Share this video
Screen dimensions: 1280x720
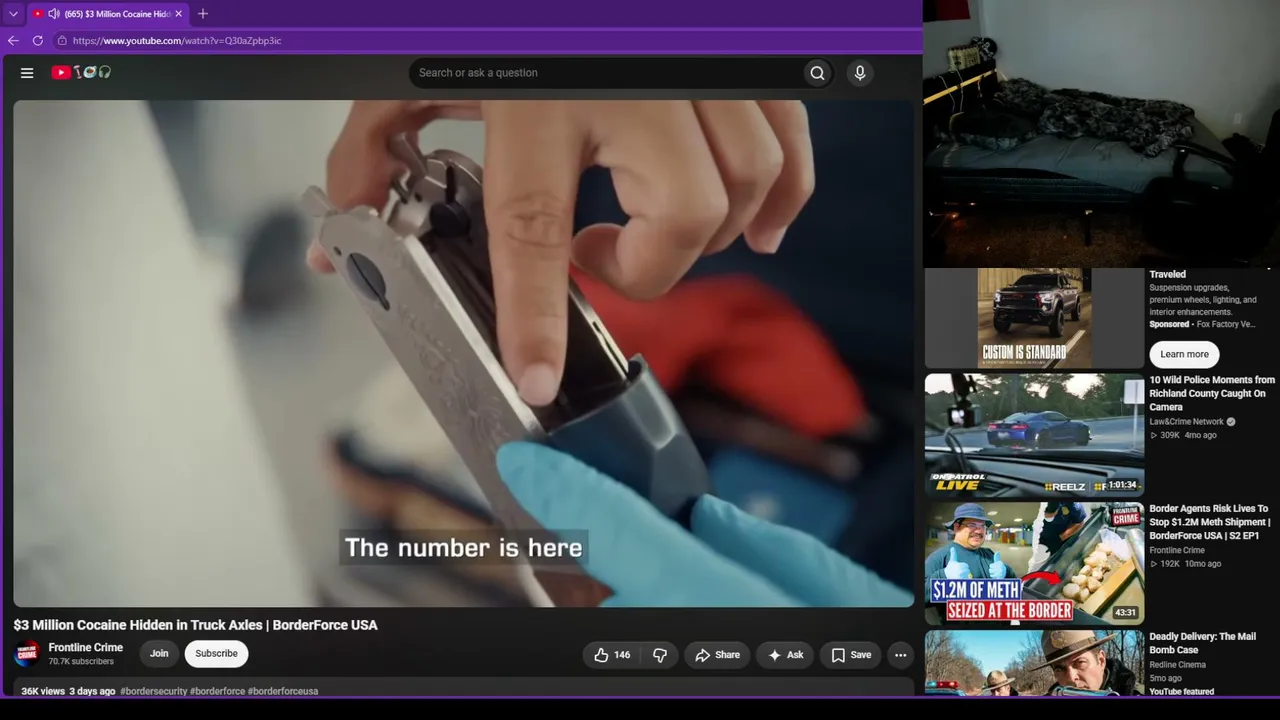coord(717,655)
